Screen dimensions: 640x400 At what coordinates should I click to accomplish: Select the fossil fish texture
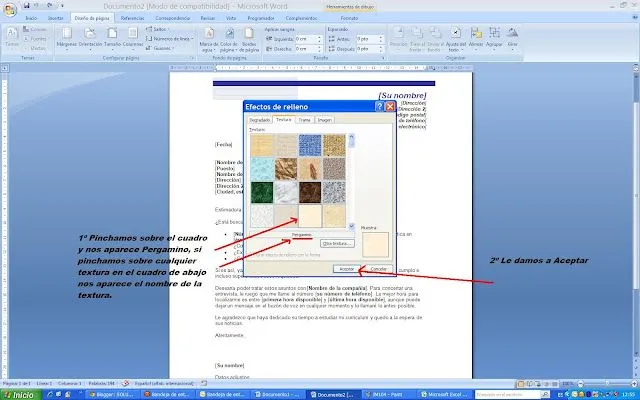tap(310, 169)
